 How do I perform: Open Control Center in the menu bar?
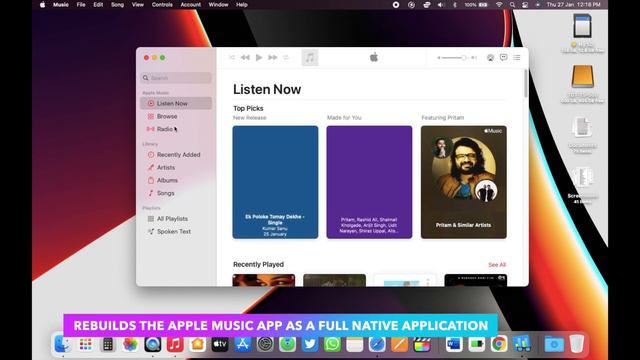(x=525, y=5)
